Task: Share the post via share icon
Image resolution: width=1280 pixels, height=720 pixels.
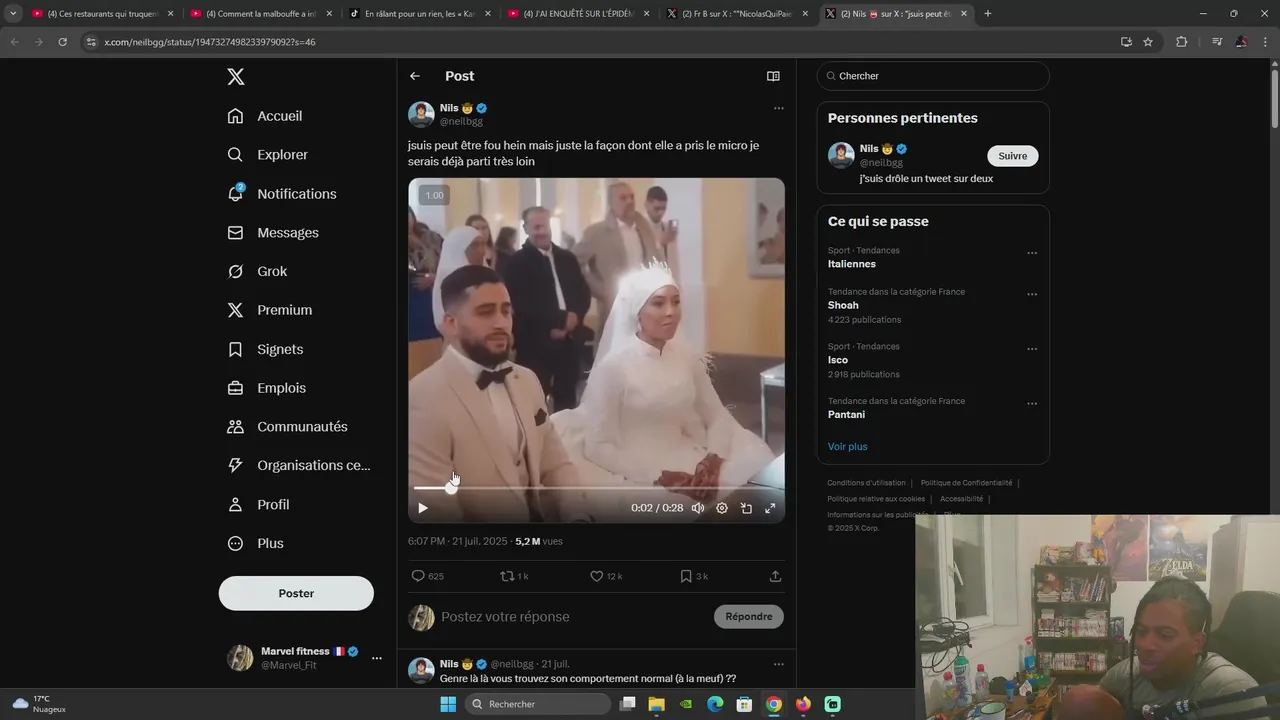Action: pyautogui.click(x=775, y=576)
